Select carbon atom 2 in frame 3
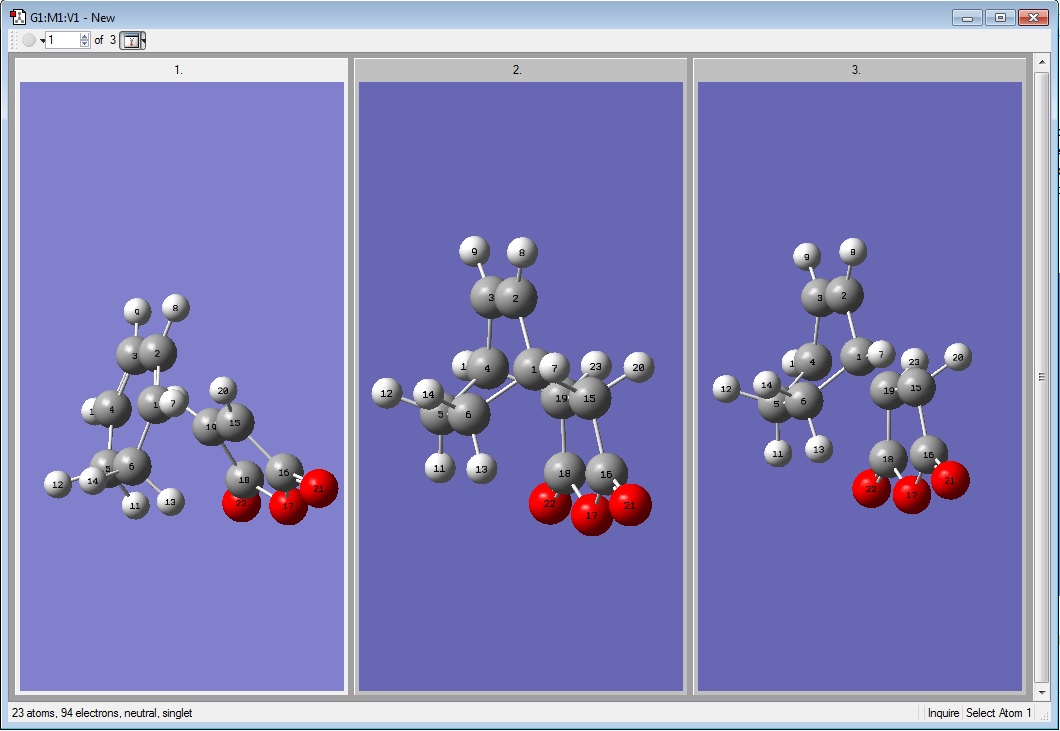This screenshot has height=731, width=1060. click(844, 295)
